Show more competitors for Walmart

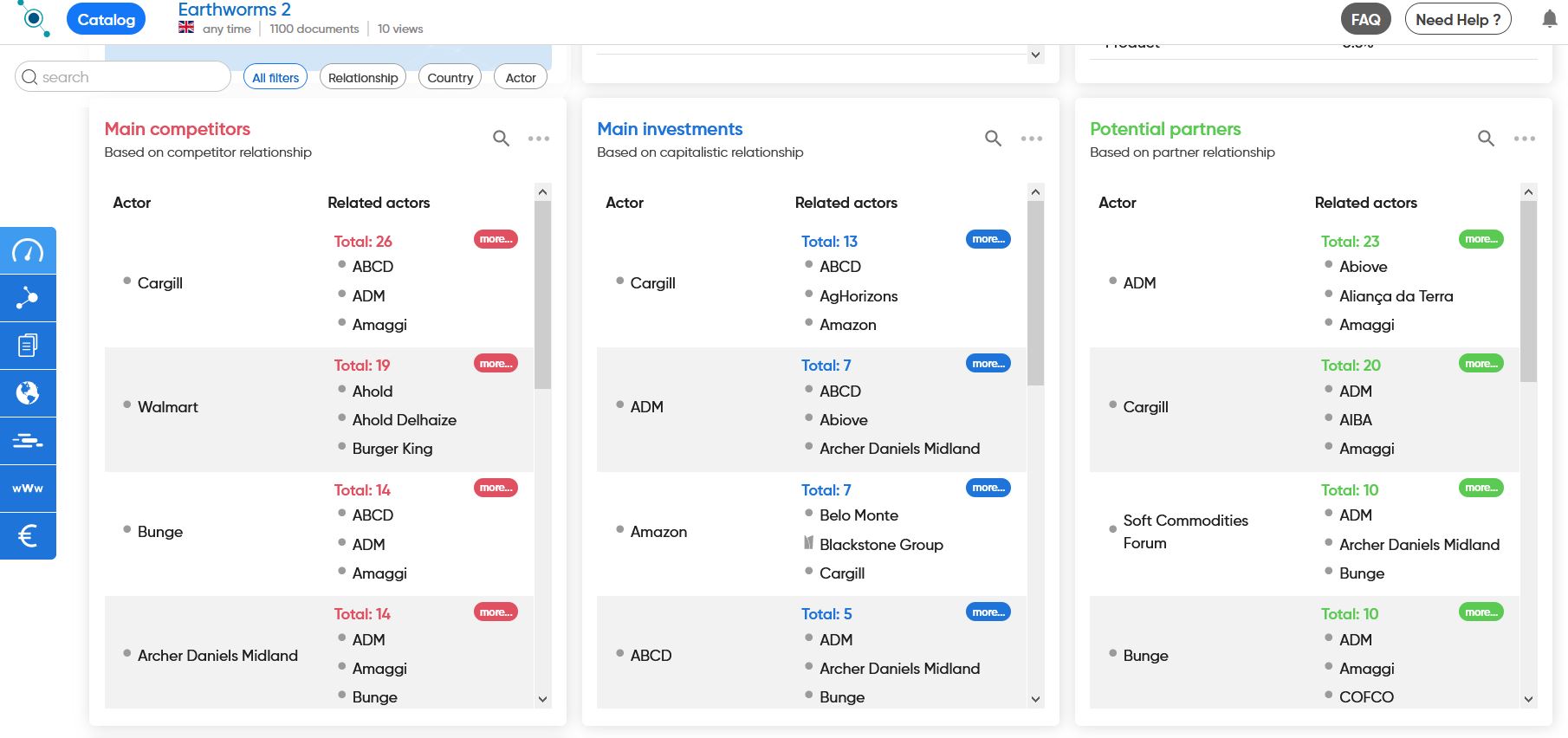496,364
